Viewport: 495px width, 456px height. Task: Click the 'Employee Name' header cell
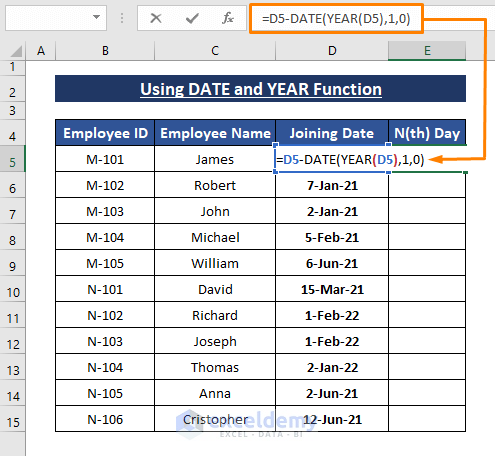[x=215, y=133]
